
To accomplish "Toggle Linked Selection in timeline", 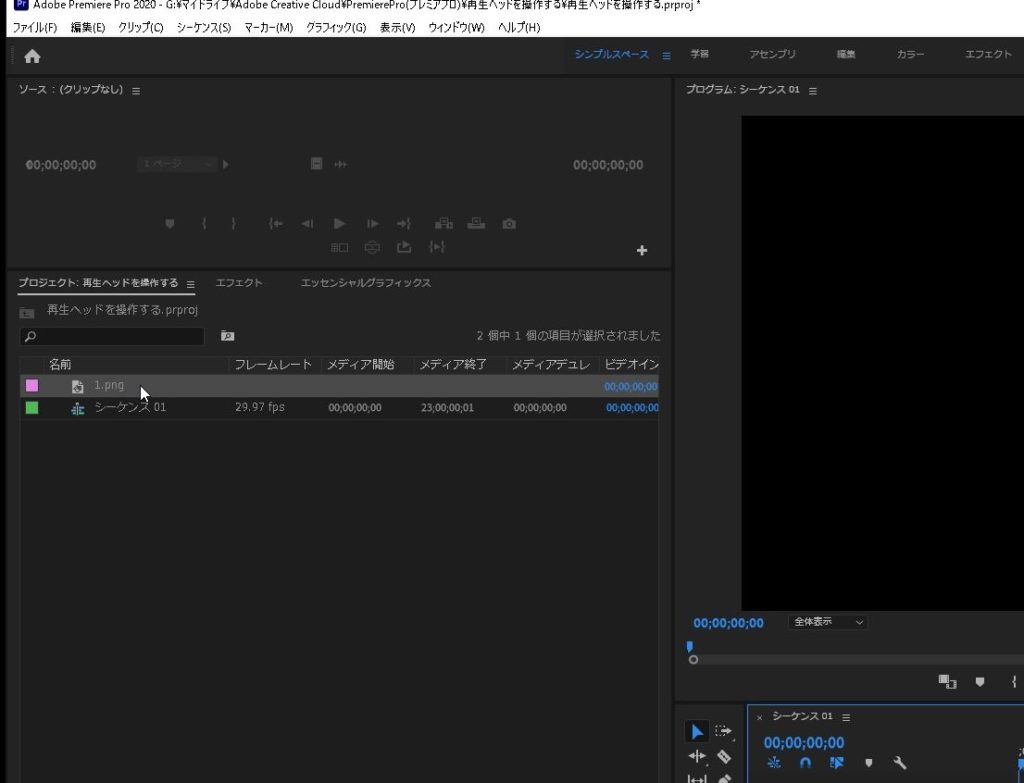I will point(837,763).
